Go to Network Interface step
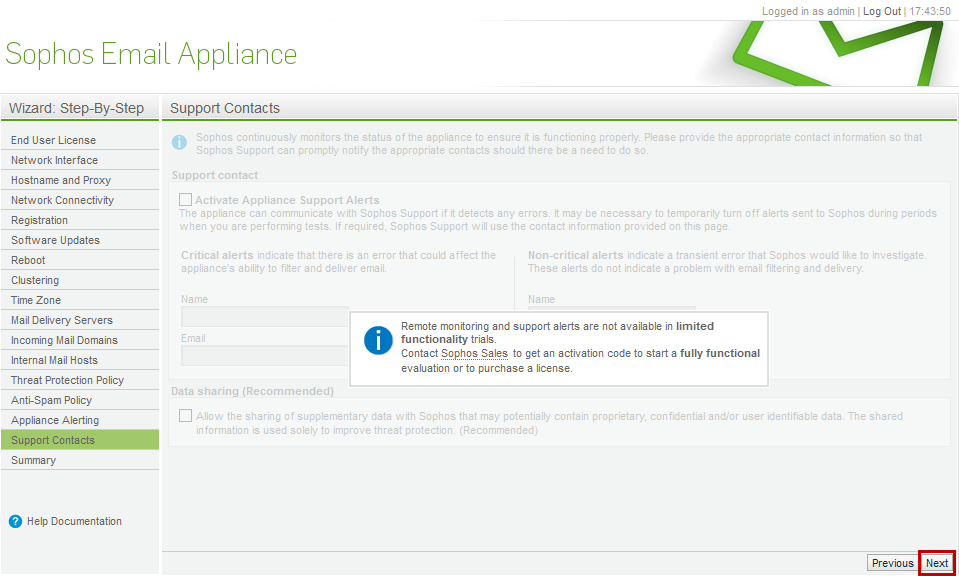The height and width of the screenshot is (576, 959). [x=80, y=160]
